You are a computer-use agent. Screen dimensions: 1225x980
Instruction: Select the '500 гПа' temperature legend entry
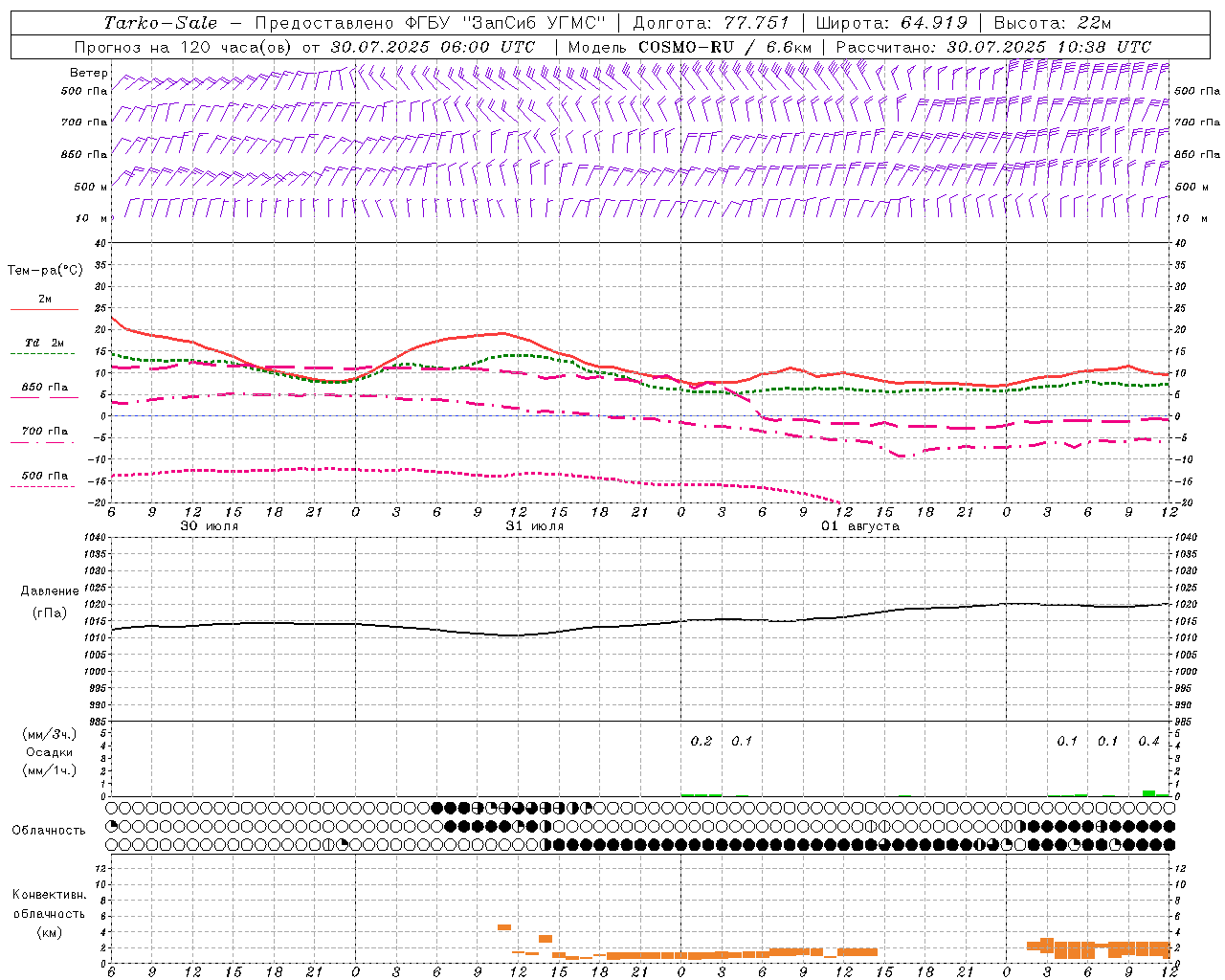[45, 476]
